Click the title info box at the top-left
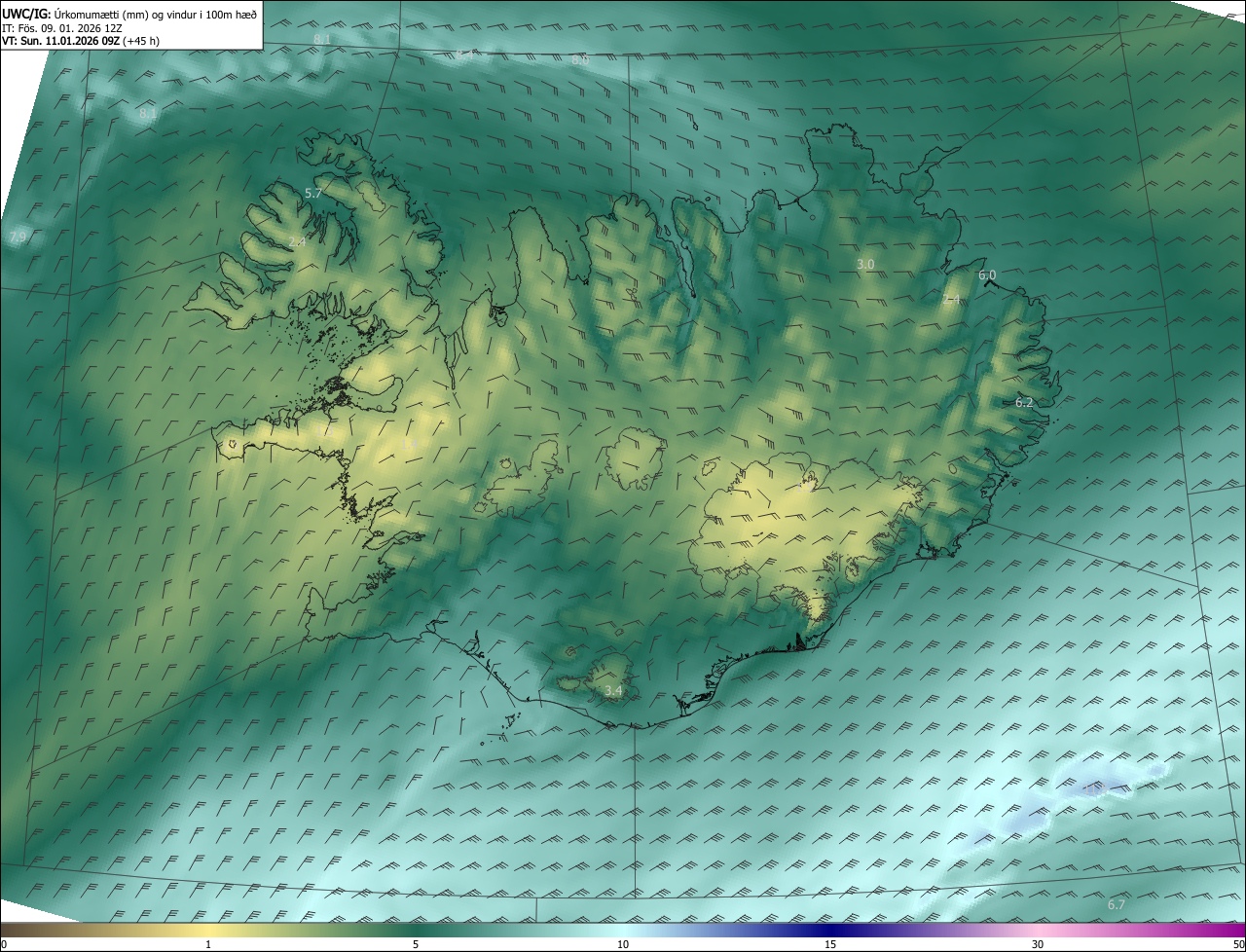This screenshot has width=1246, height=952. (x=131, y=24)
